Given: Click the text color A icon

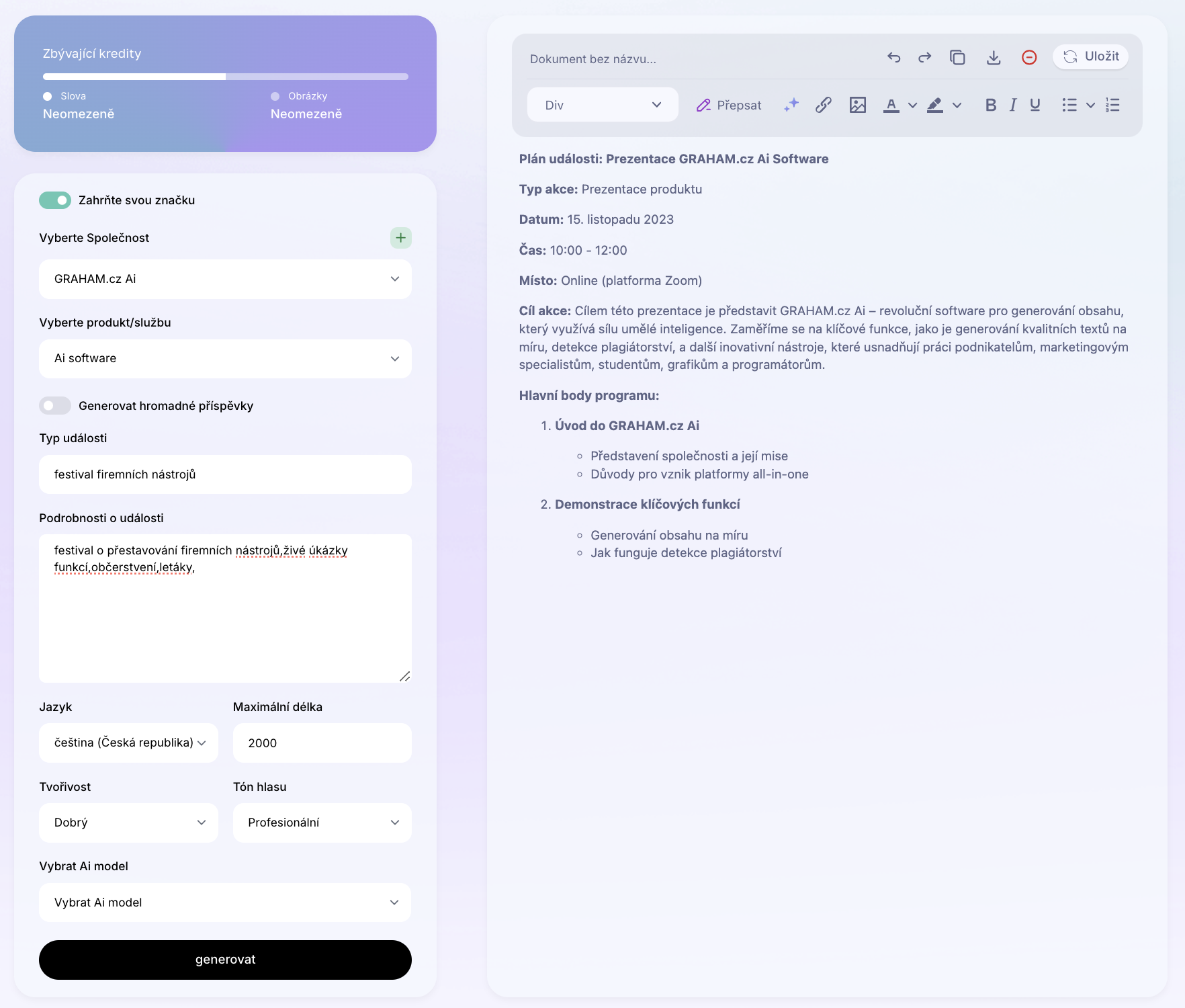Looking at the screenshot, I should (891, 105).
